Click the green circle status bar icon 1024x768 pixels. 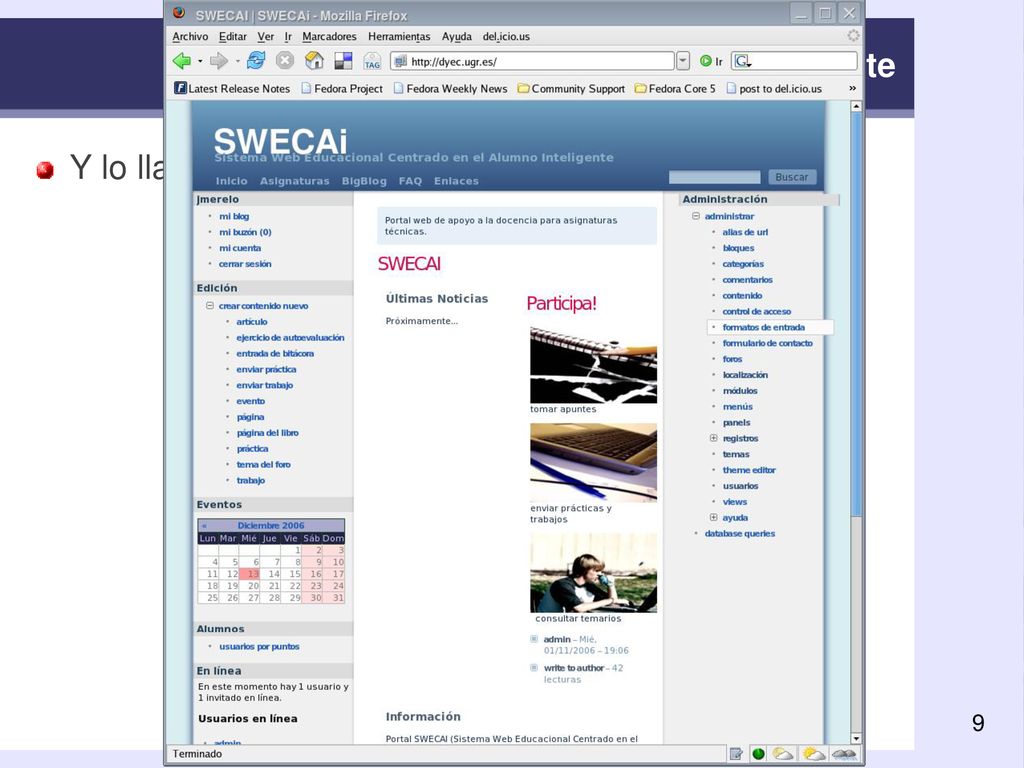(x=758, y=754)
